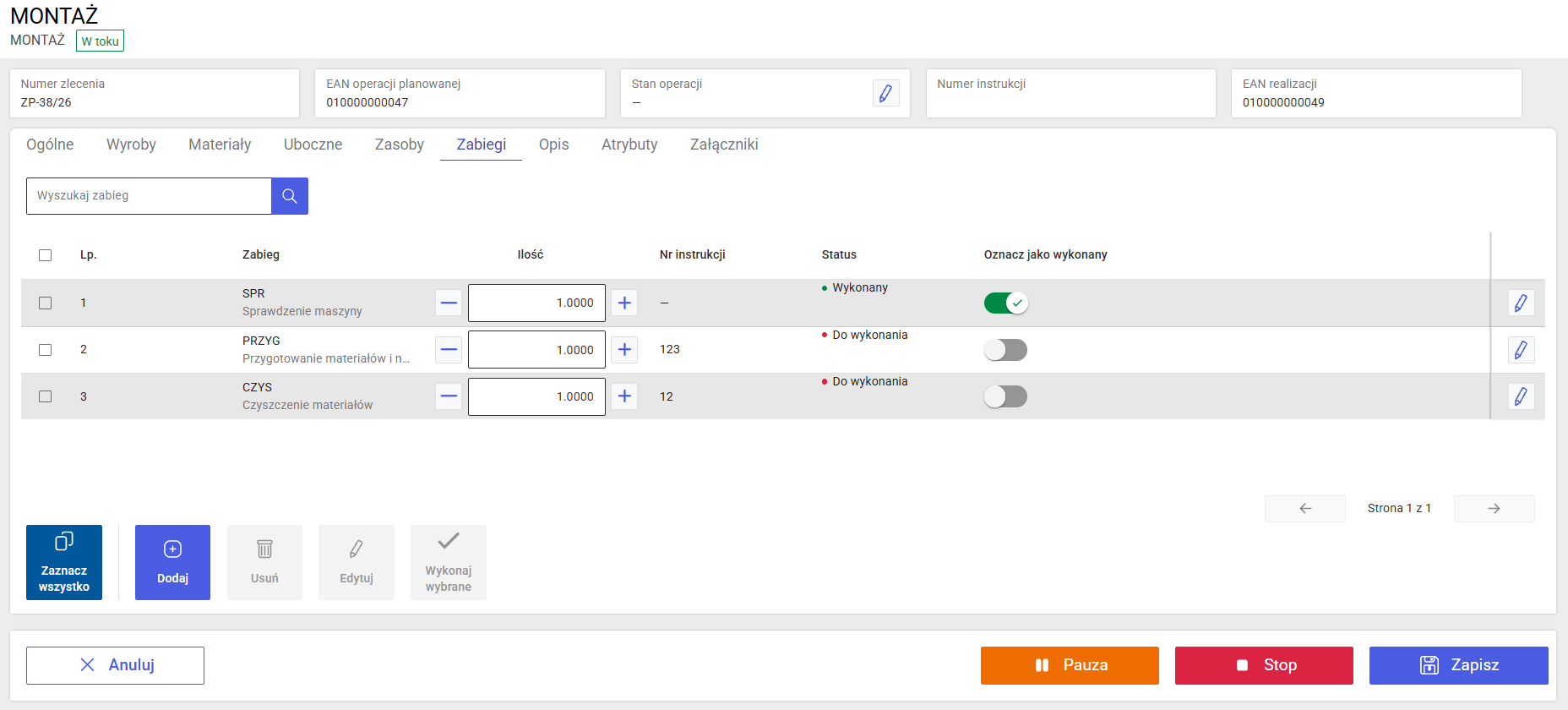
Task: Click instruction number 123
Action: tap(670, 349)
